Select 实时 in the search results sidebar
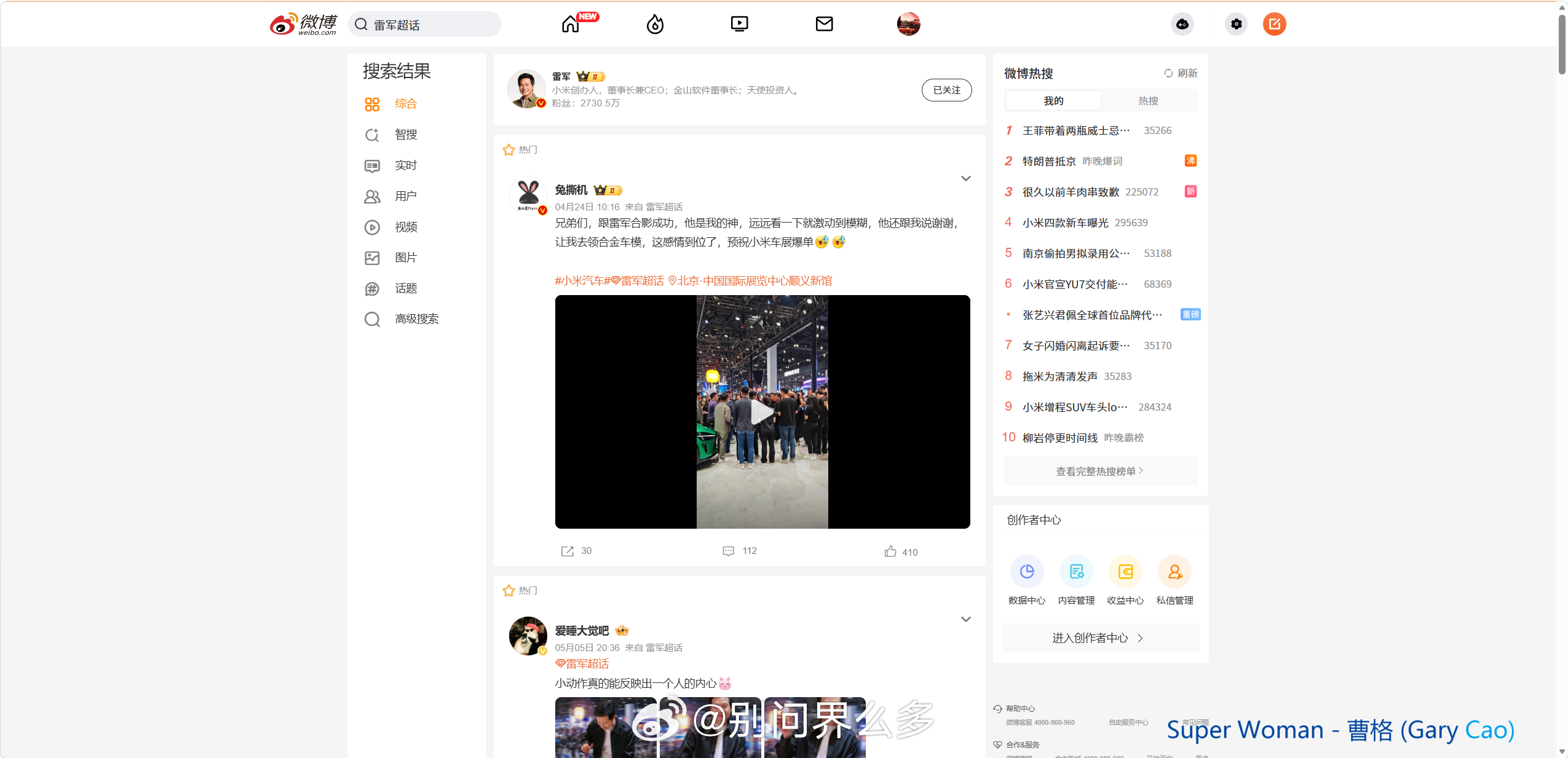 click(406, 165)
